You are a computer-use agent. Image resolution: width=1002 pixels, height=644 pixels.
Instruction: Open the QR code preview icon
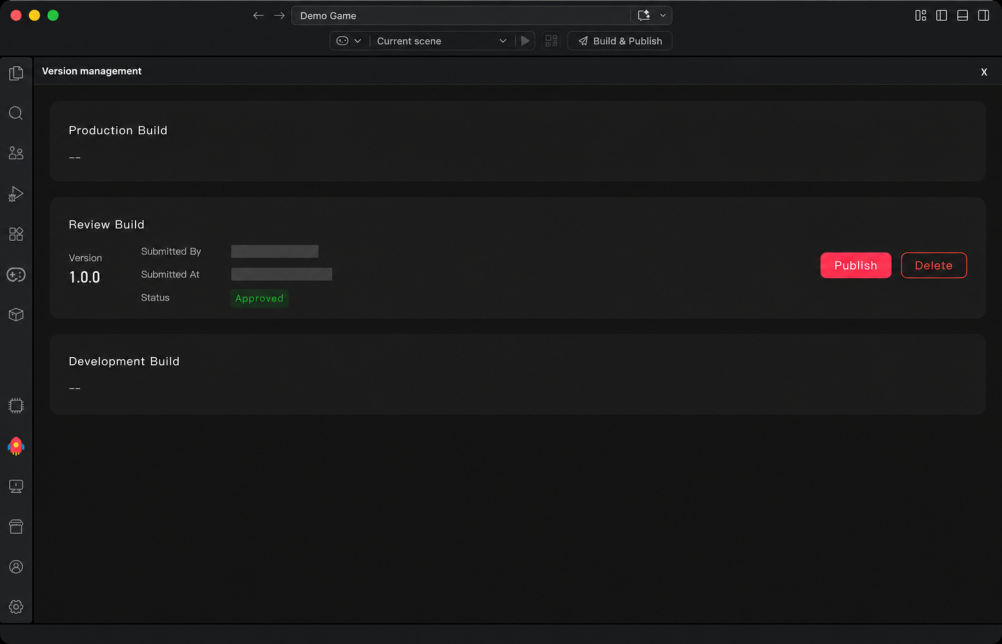(551, 41)
